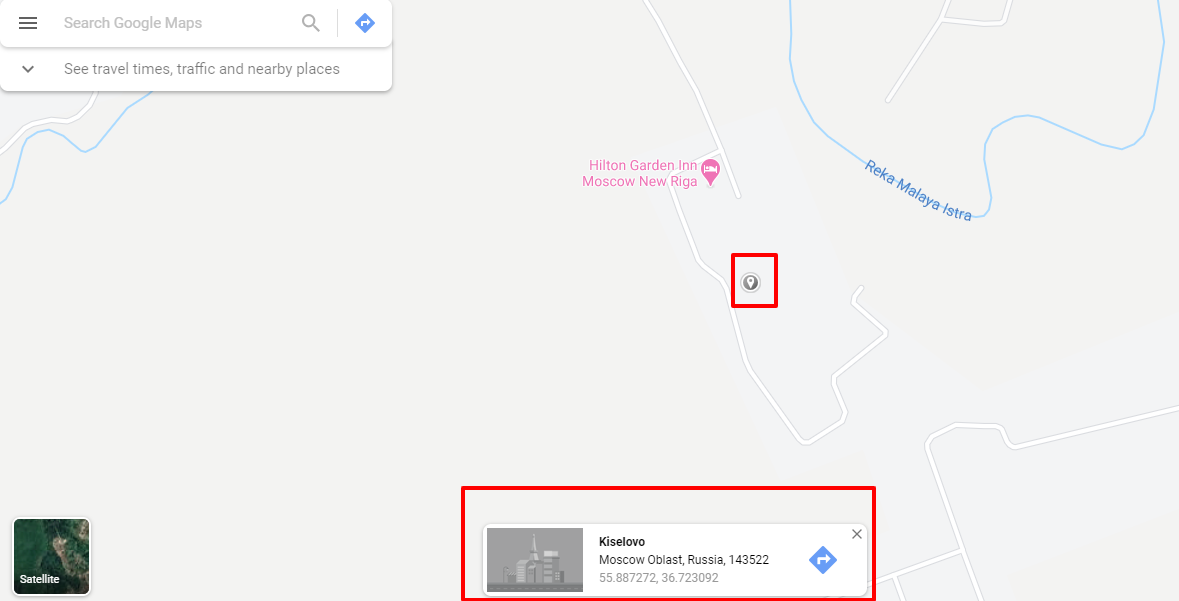Select the grey dropped pin marker
Image resolution: width=1179 pixels, height=601 pixels.
(x=750, y=282)
